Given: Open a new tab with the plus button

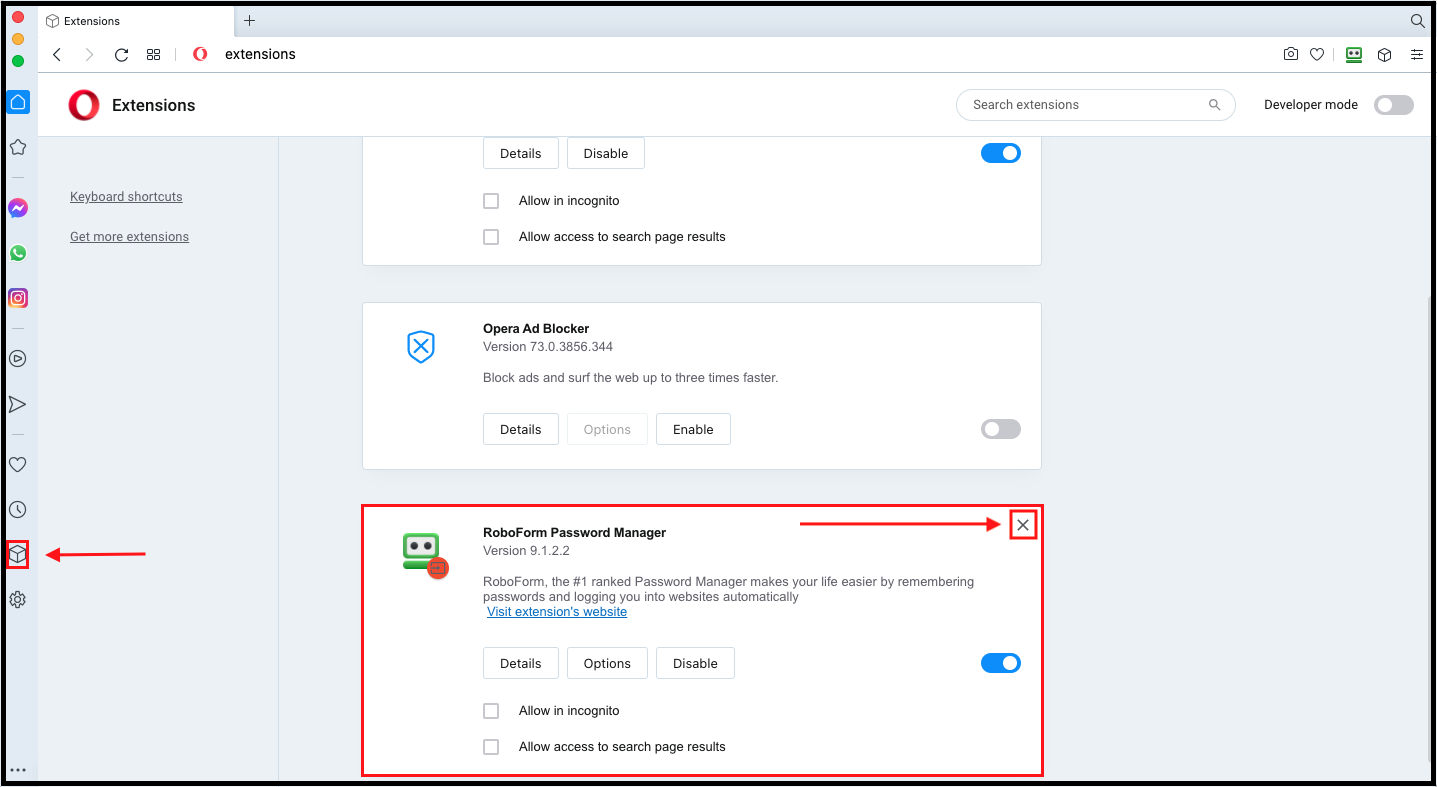Looking at the screenshot, I should [x=250, y=21].
